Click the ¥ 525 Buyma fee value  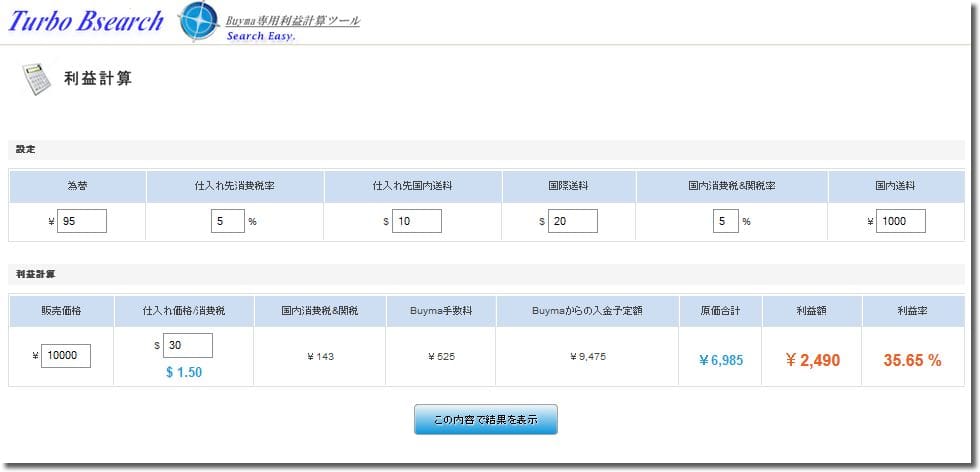pyautogui.click(x=441, y=356)
